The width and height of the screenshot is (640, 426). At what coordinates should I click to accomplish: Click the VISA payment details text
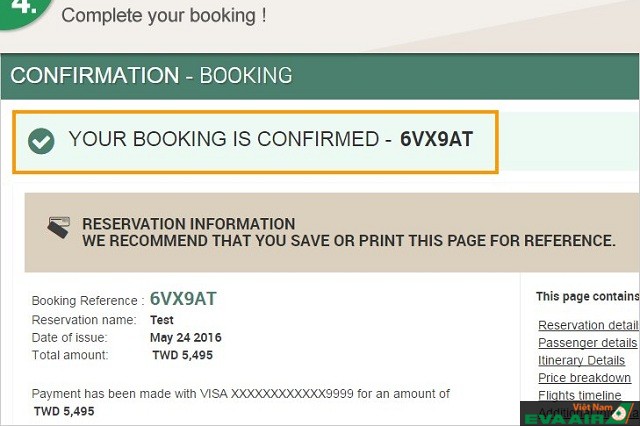[x=240, y=394]
